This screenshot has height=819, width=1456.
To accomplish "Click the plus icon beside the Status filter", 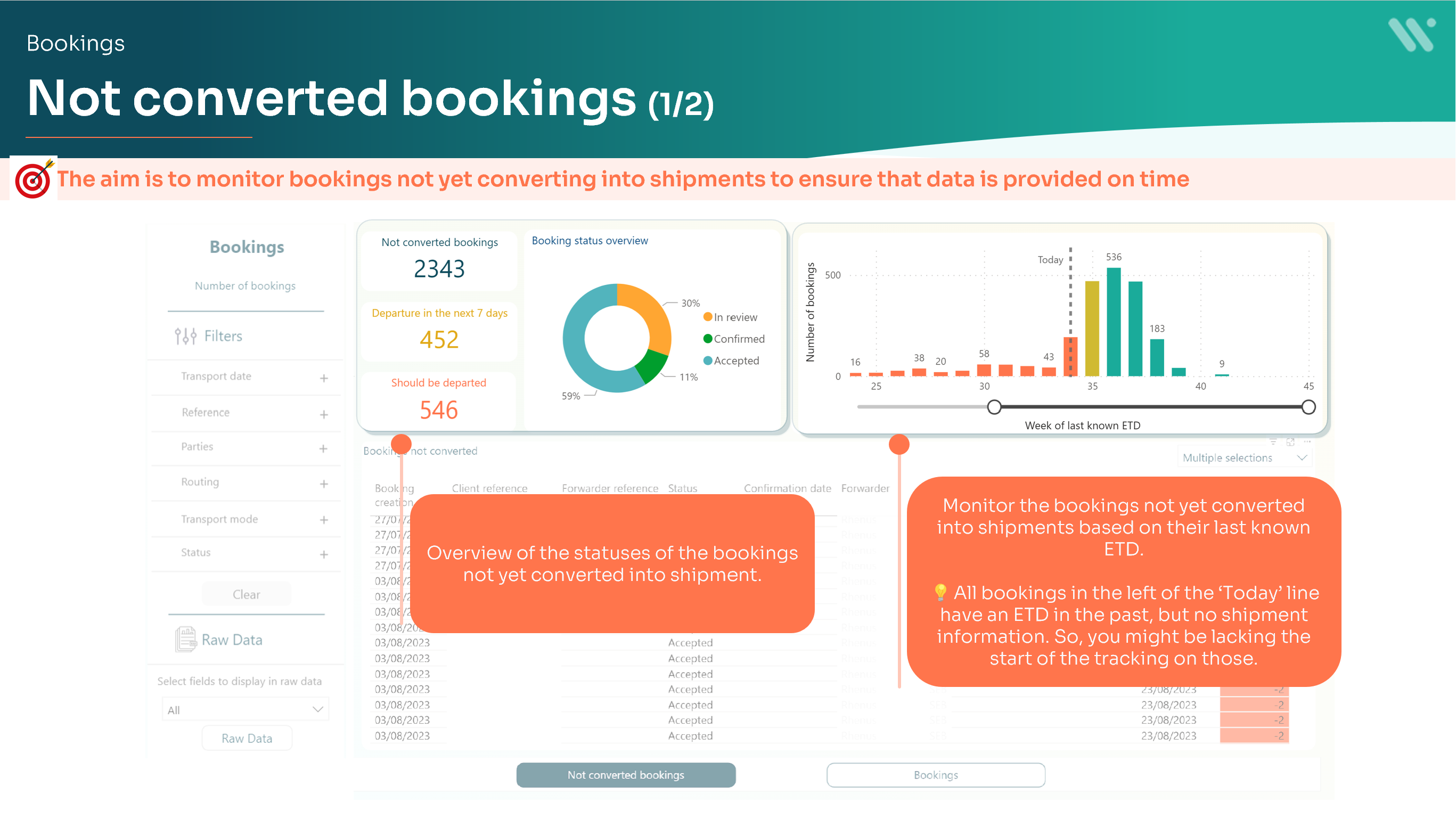I will coord(323,553).
